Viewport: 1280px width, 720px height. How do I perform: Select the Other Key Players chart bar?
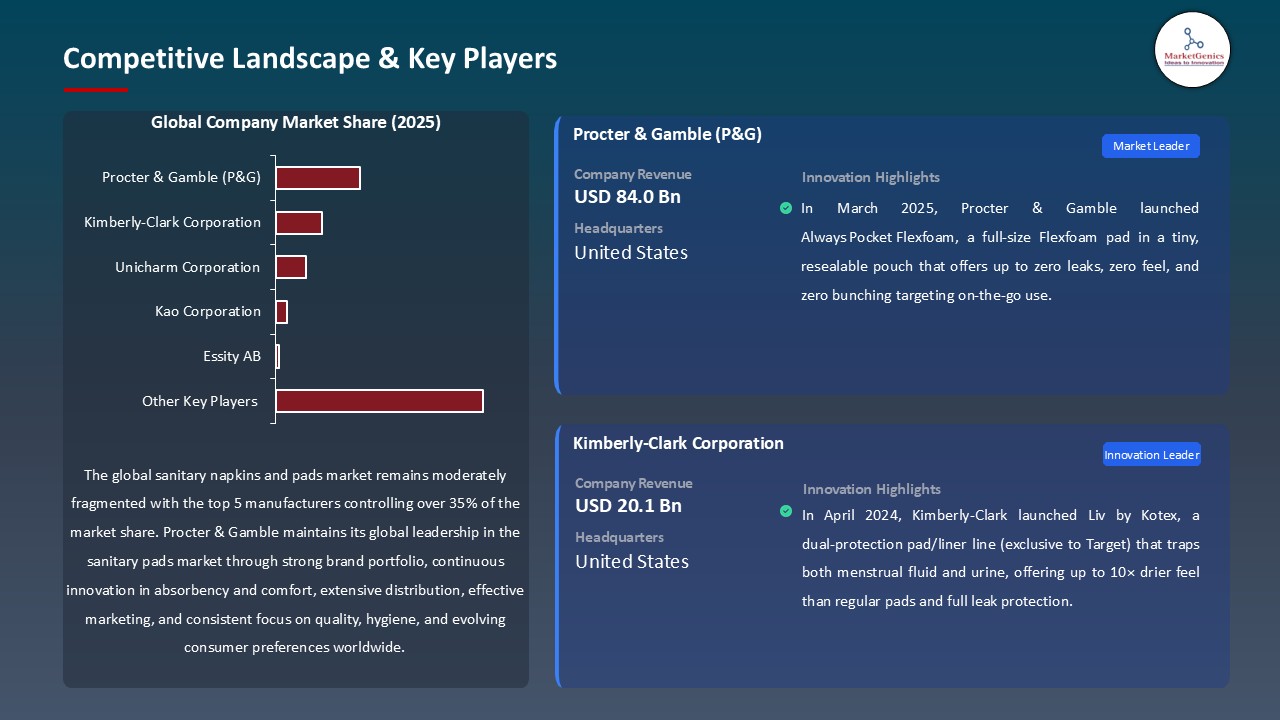pyautogui.click(x=379, y=401)
